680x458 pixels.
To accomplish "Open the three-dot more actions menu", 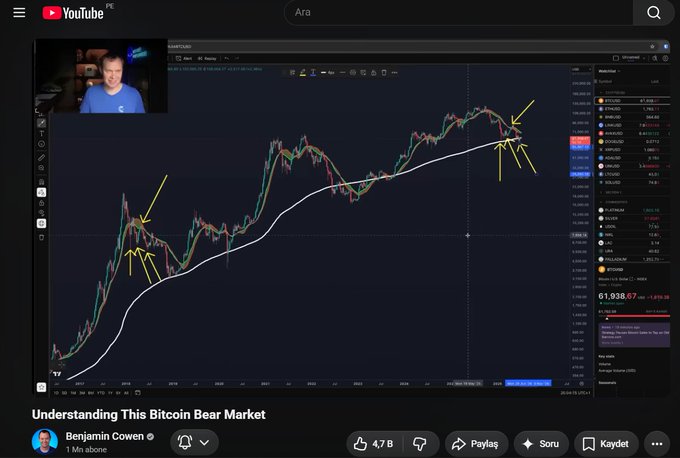I will coord(657,444).
